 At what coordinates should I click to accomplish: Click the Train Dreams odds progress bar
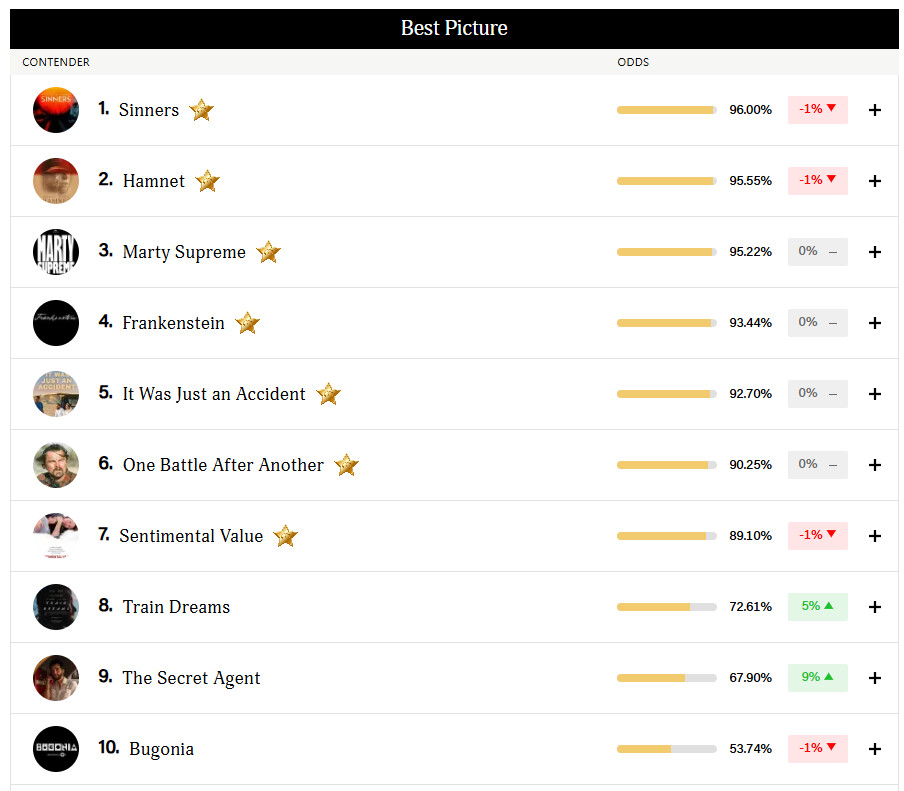(x=666, y=607)
